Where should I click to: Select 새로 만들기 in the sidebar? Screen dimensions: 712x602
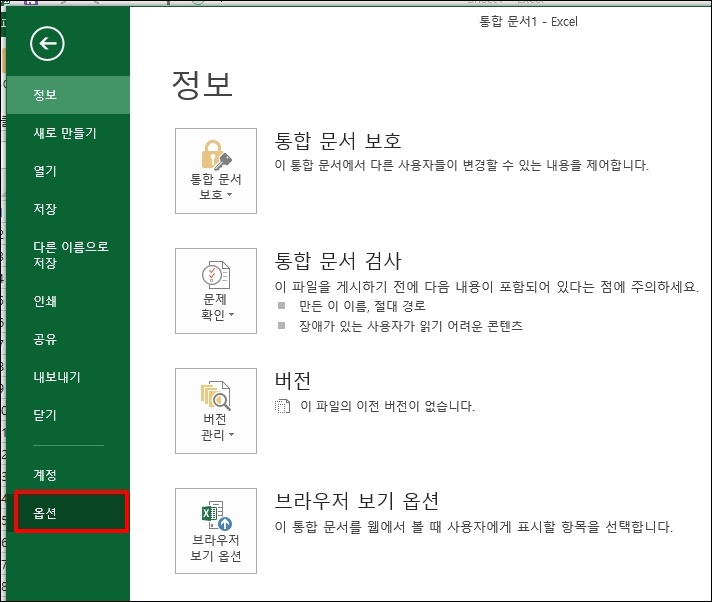tap(68, 133)
